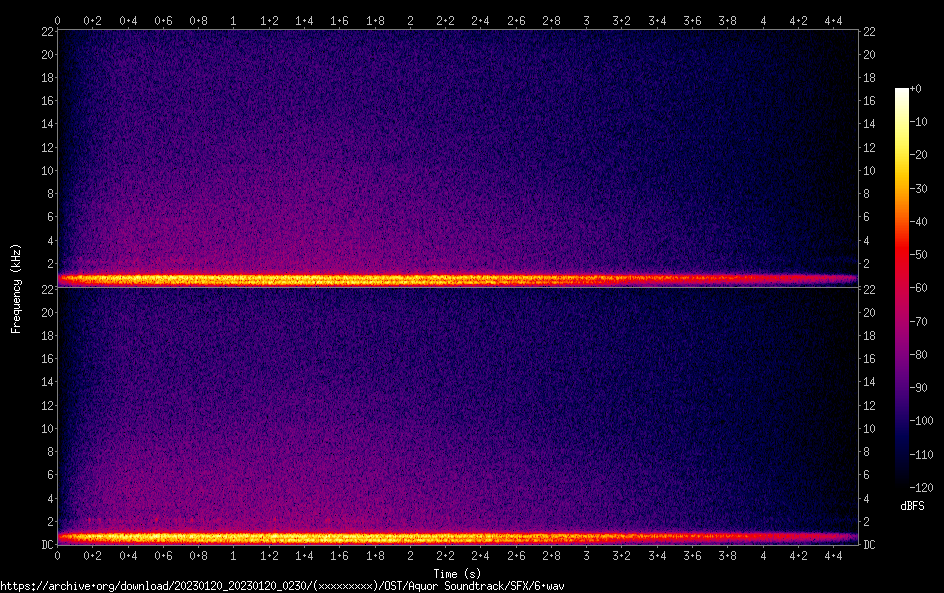944x593 pixels.
Task: Click the bright yellow top of color scale
Action: pyautogui.click(x=902, y=93)
